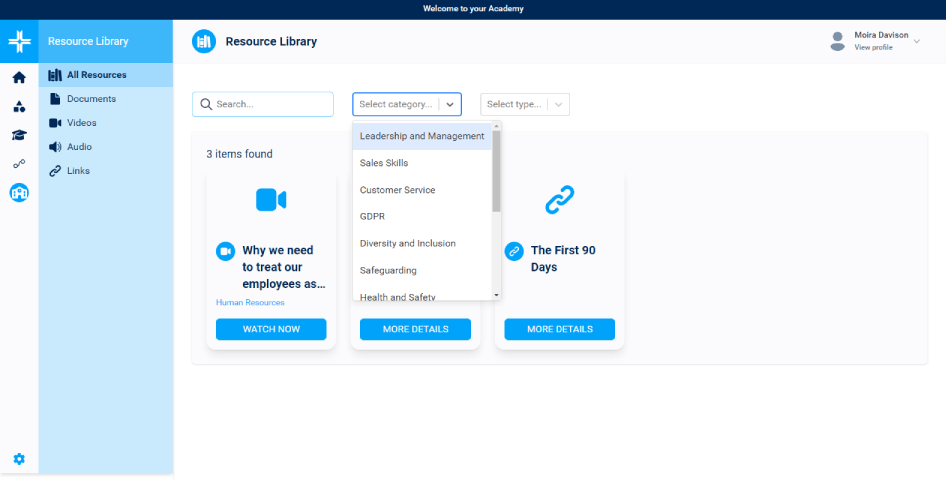This screenshot has height=480, width=946.
Task: Choose Leadership and Management category option
Action: 422,136
